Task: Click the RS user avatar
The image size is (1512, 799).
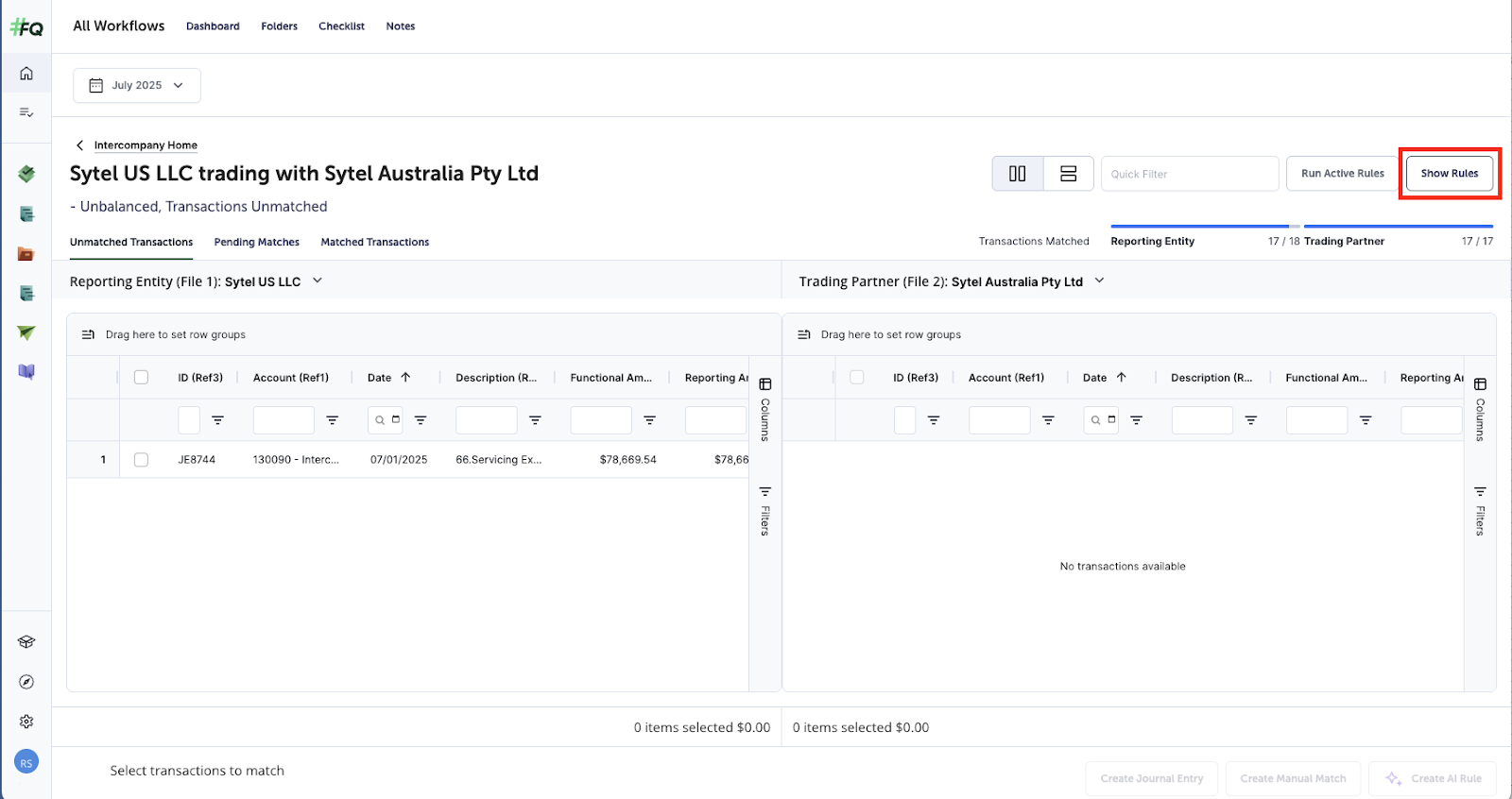Action: coord(26,762)
